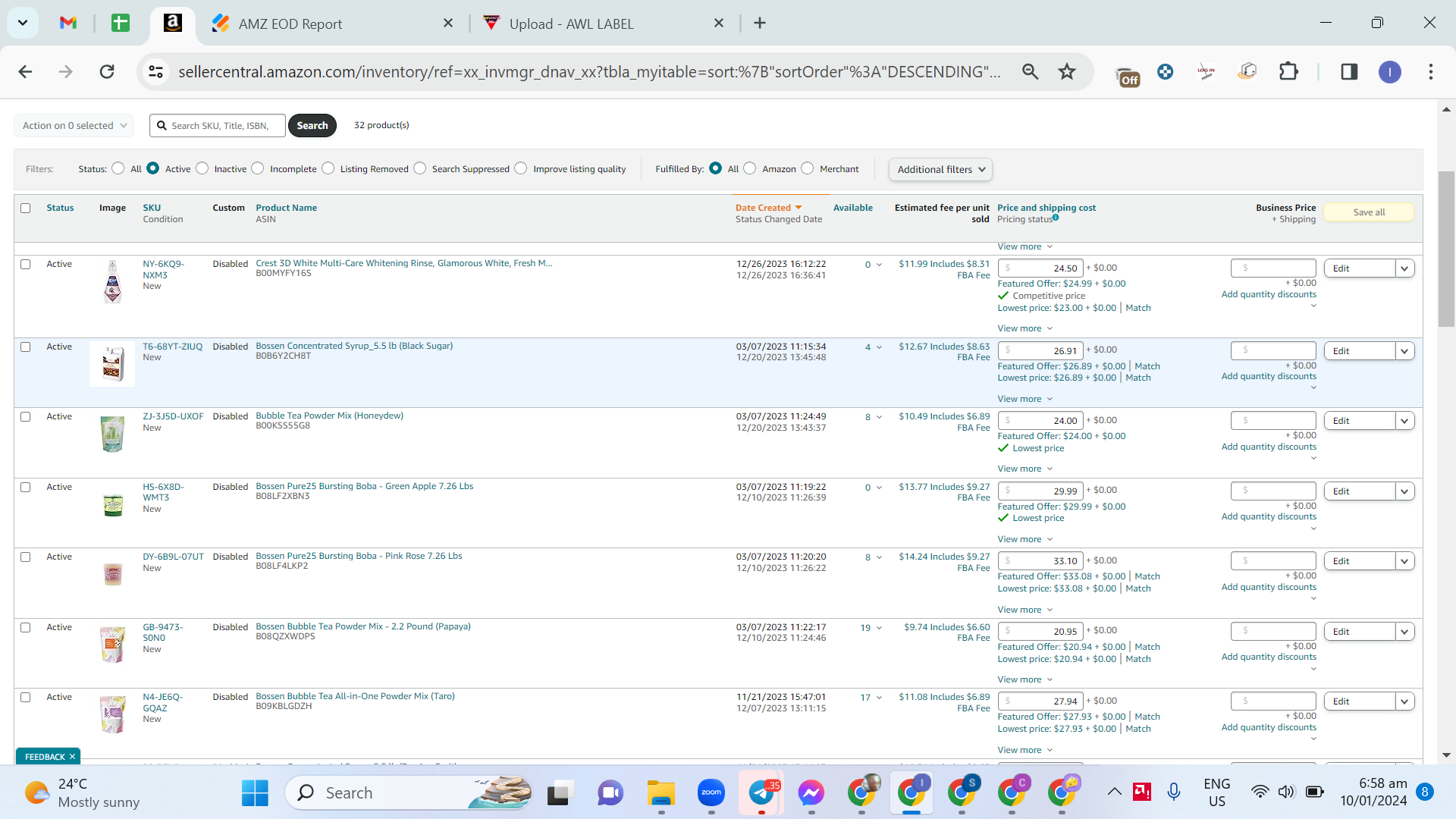
Task: Open the Action on 0 selected dropdown
Action: pos(74,125)
